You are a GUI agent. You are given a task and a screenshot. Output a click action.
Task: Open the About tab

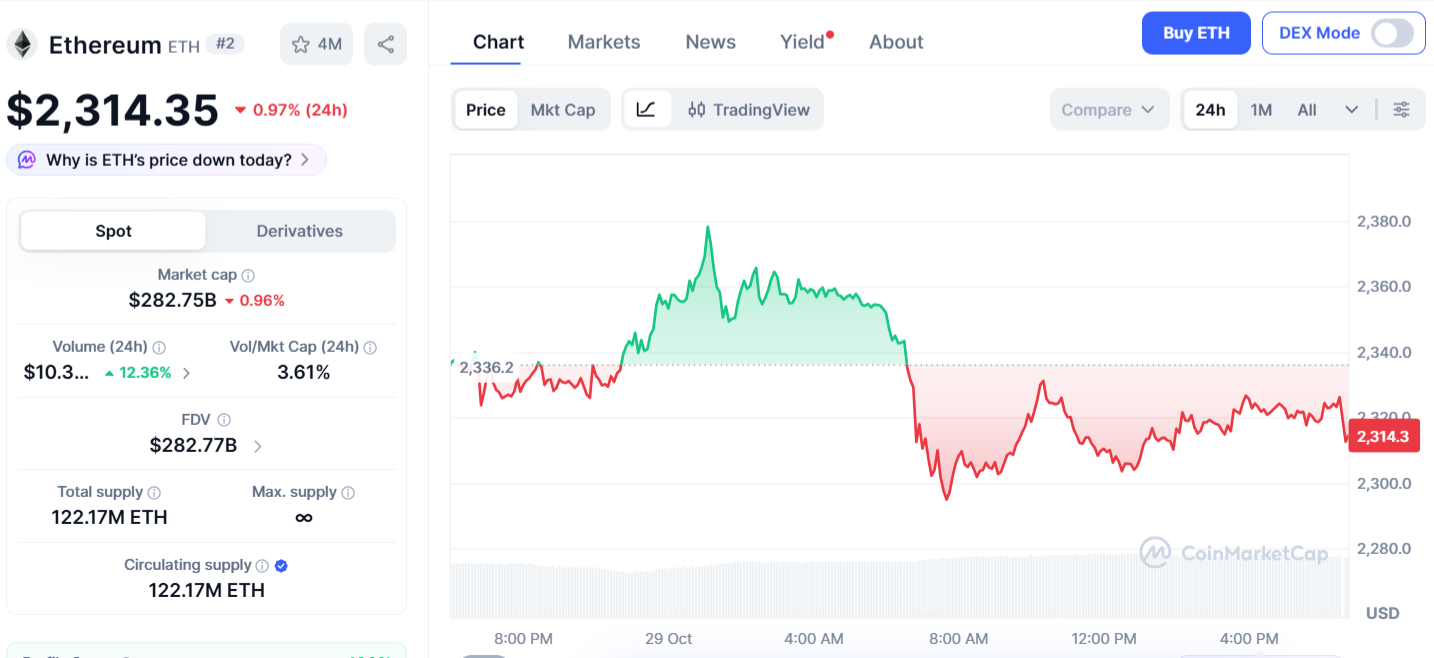(896, 42)
